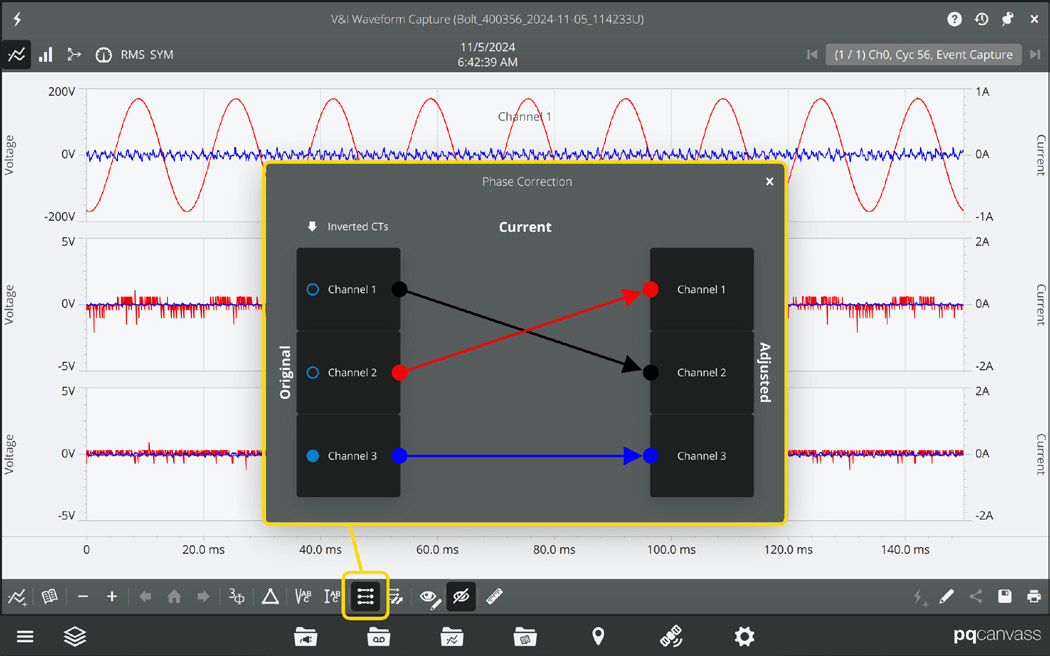Image resolution: width=1050 pixels, height=656 pixels.
Task: Activate the delta calculation tool
Action: click(270, 596)
